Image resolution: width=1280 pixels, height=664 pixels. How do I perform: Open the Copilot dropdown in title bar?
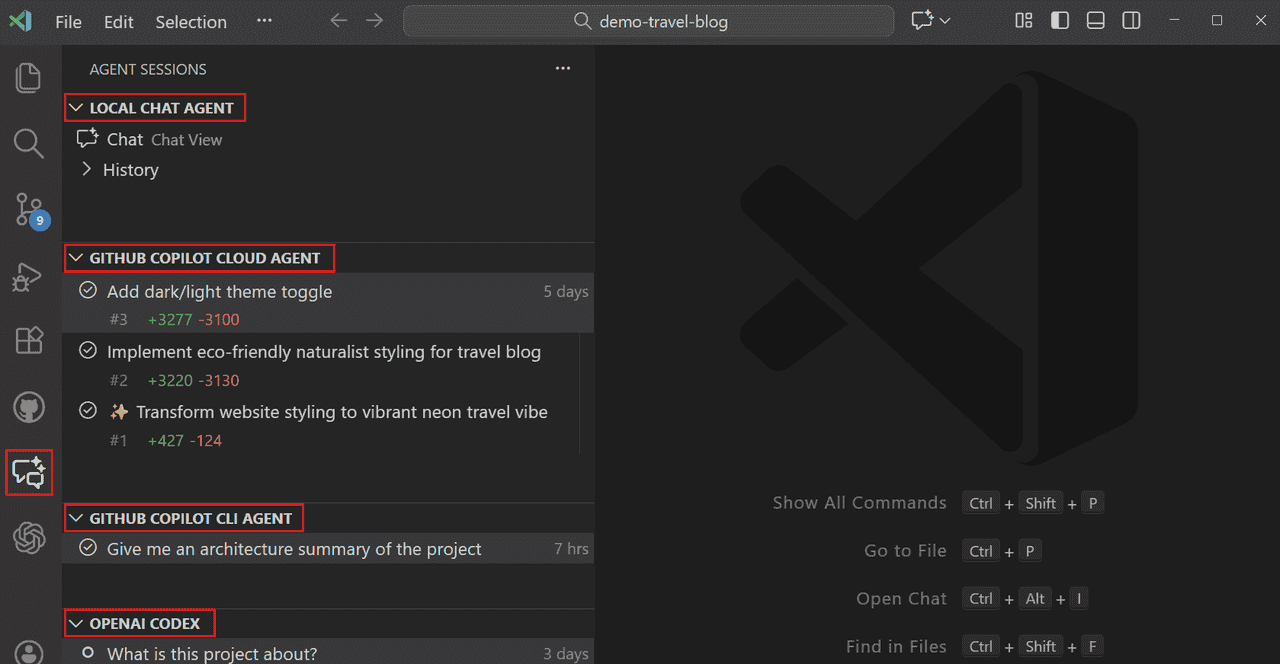tap(930, 20)
